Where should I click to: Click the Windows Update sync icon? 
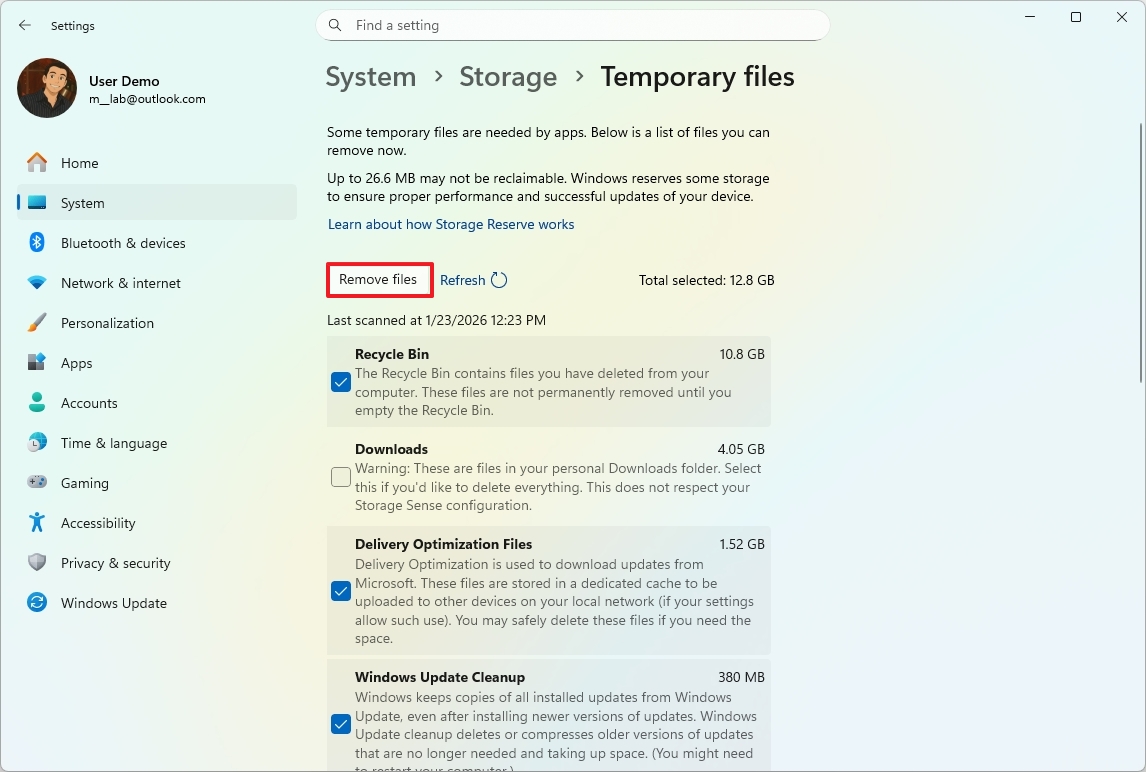(37, 603)
